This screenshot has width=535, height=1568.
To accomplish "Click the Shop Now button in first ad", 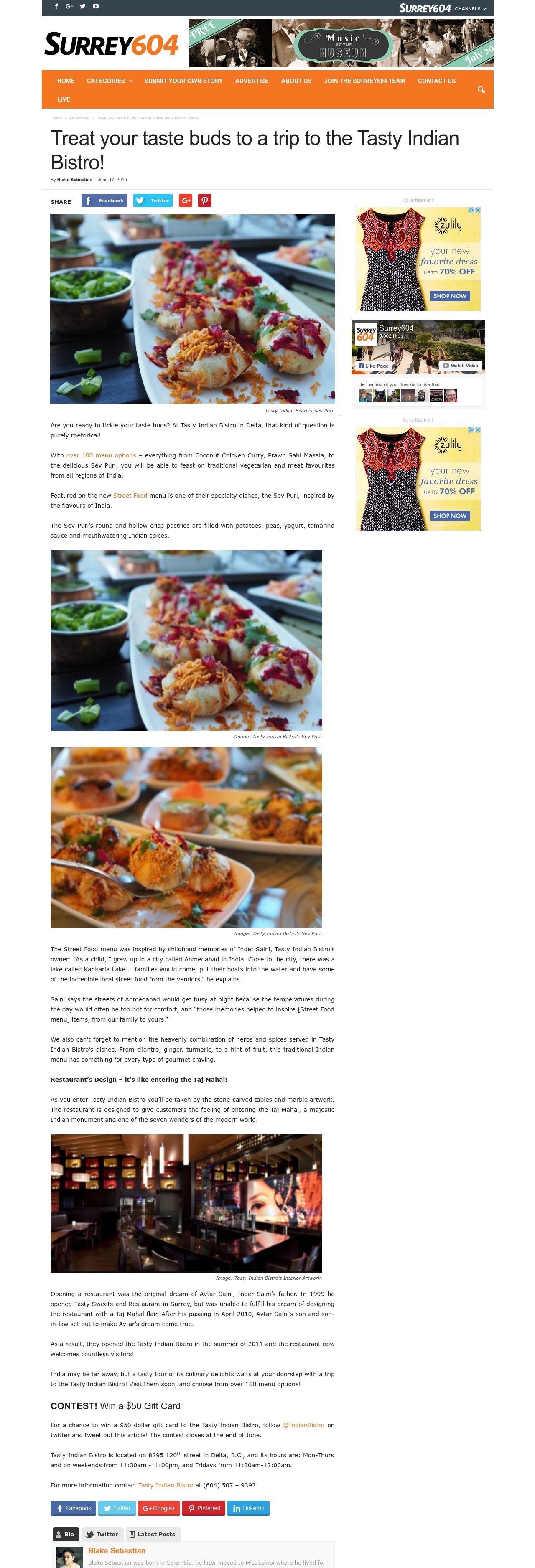I will (x=450, y=297).
